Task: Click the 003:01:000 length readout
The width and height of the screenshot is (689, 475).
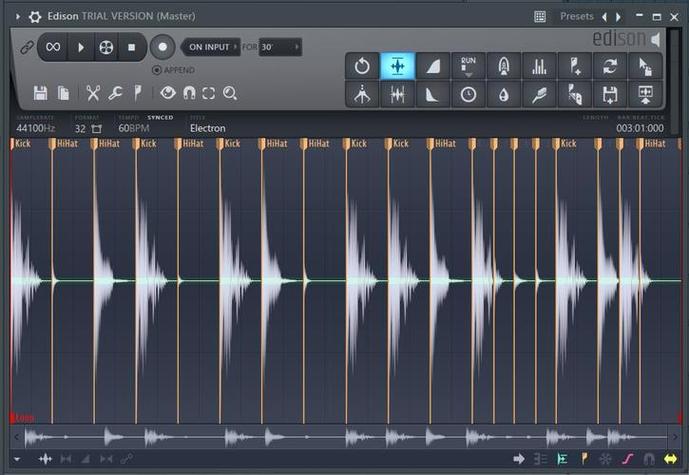Action: click(640, 128)
